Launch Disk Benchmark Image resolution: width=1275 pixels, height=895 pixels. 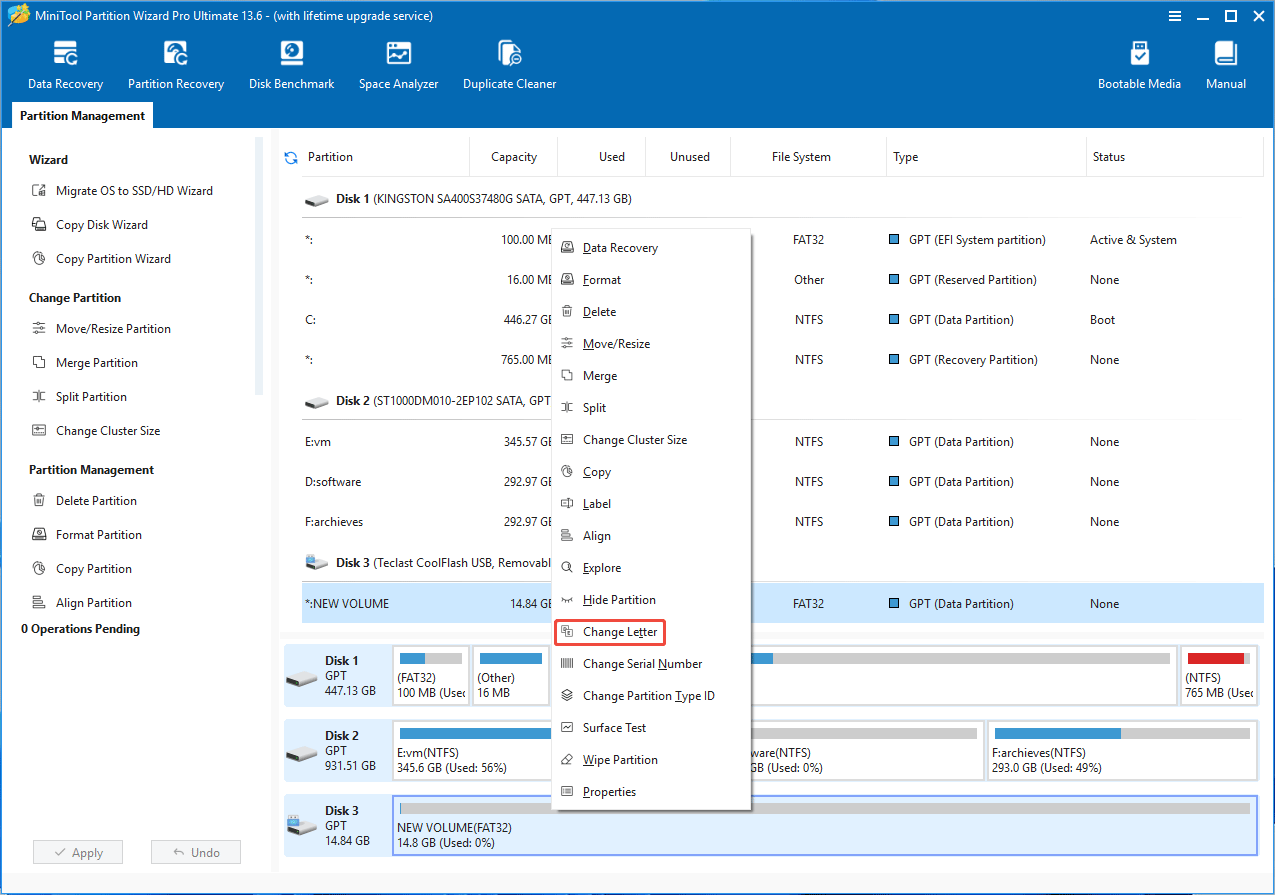click(291, 66)
